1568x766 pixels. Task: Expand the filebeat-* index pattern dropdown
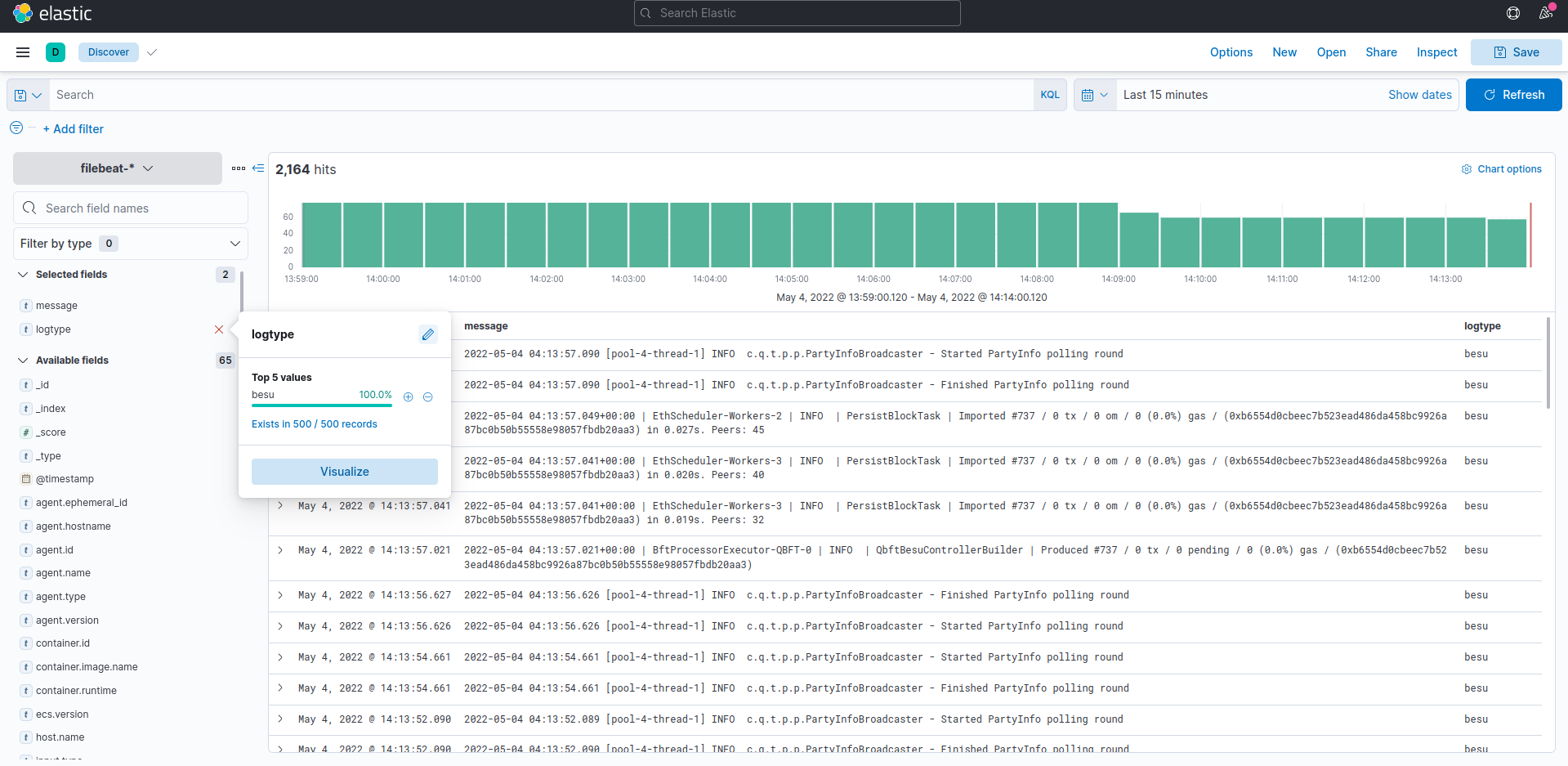[117, 168]
